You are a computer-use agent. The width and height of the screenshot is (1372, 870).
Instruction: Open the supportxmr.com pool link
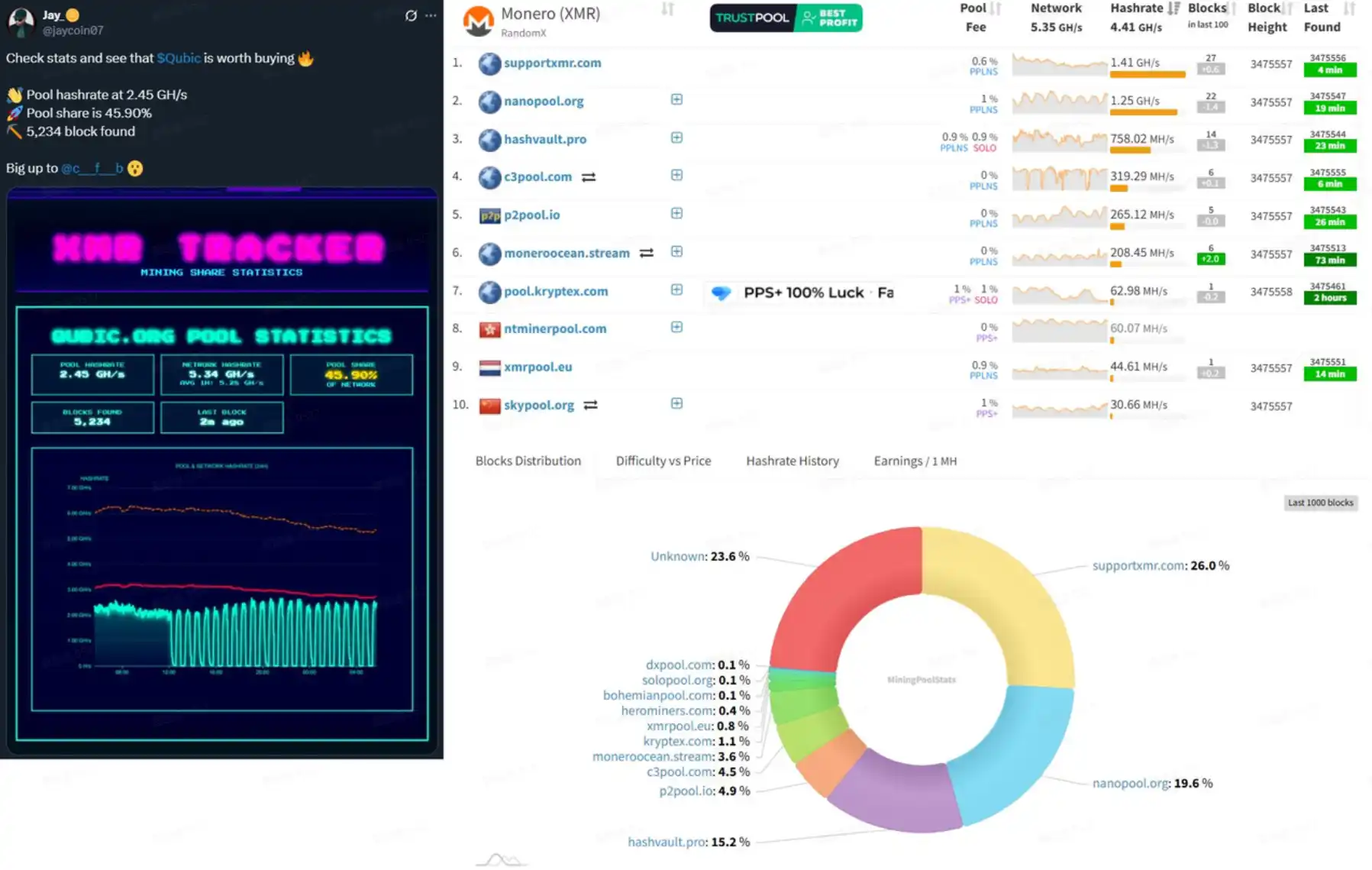click(552, 63)
